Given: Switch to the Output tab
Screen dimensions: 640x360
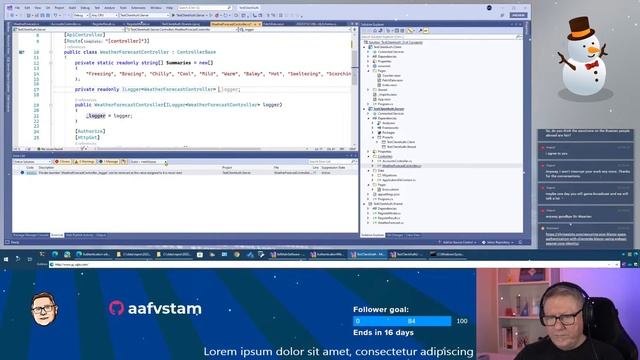Looking at the screenshot, I should point(101,236).
